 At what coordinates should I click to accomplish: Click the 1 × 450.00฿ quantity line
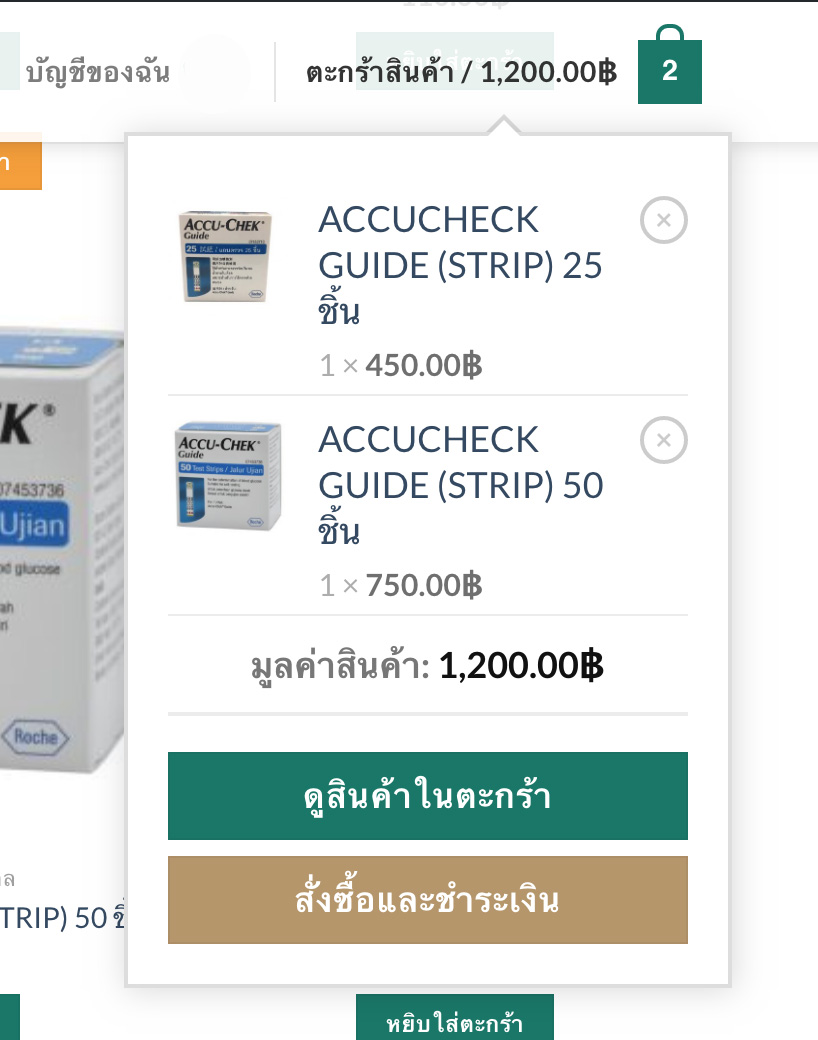401,365
